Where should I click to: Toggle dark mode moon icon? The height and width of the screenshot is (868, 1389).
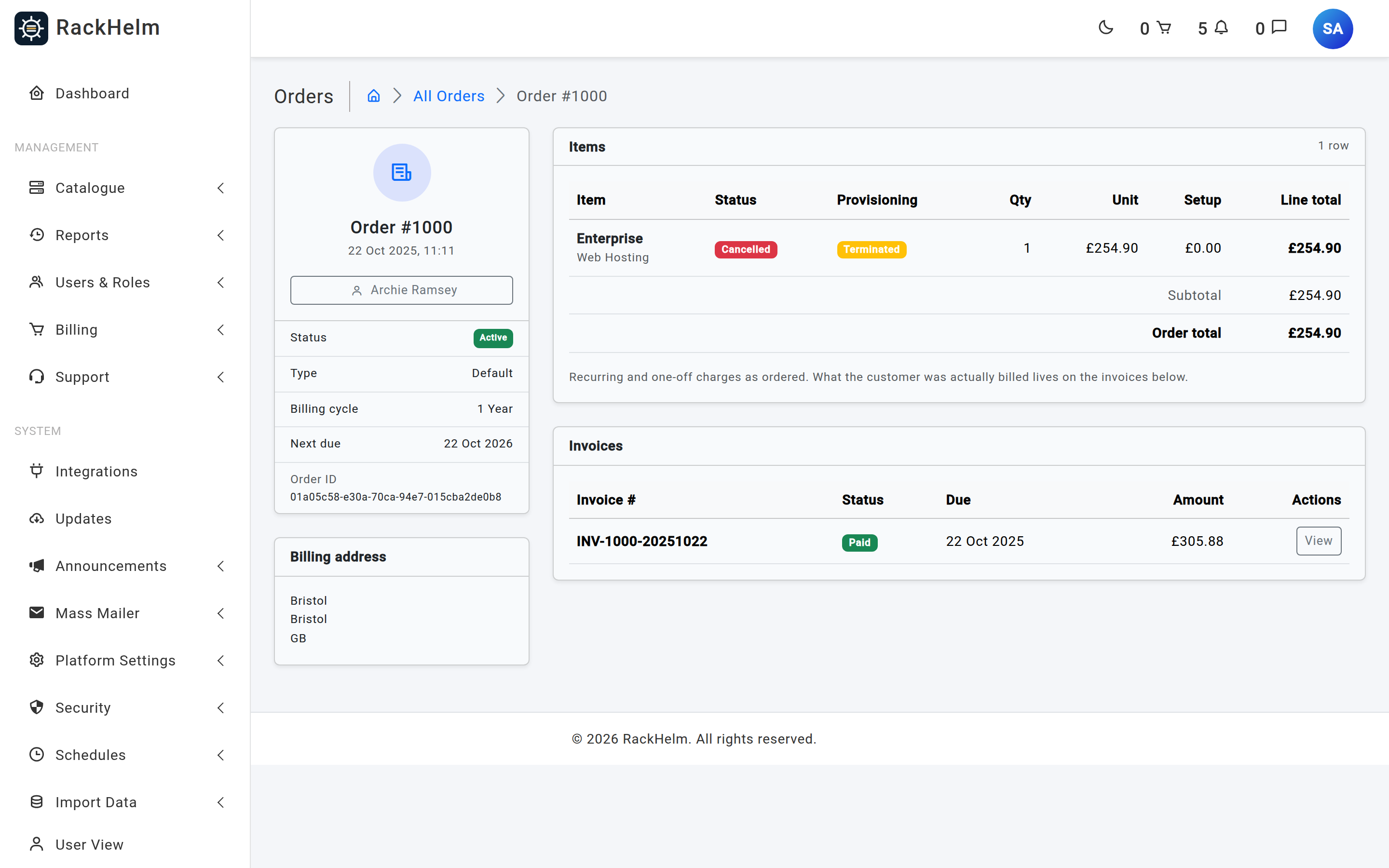click(1105, 27)
